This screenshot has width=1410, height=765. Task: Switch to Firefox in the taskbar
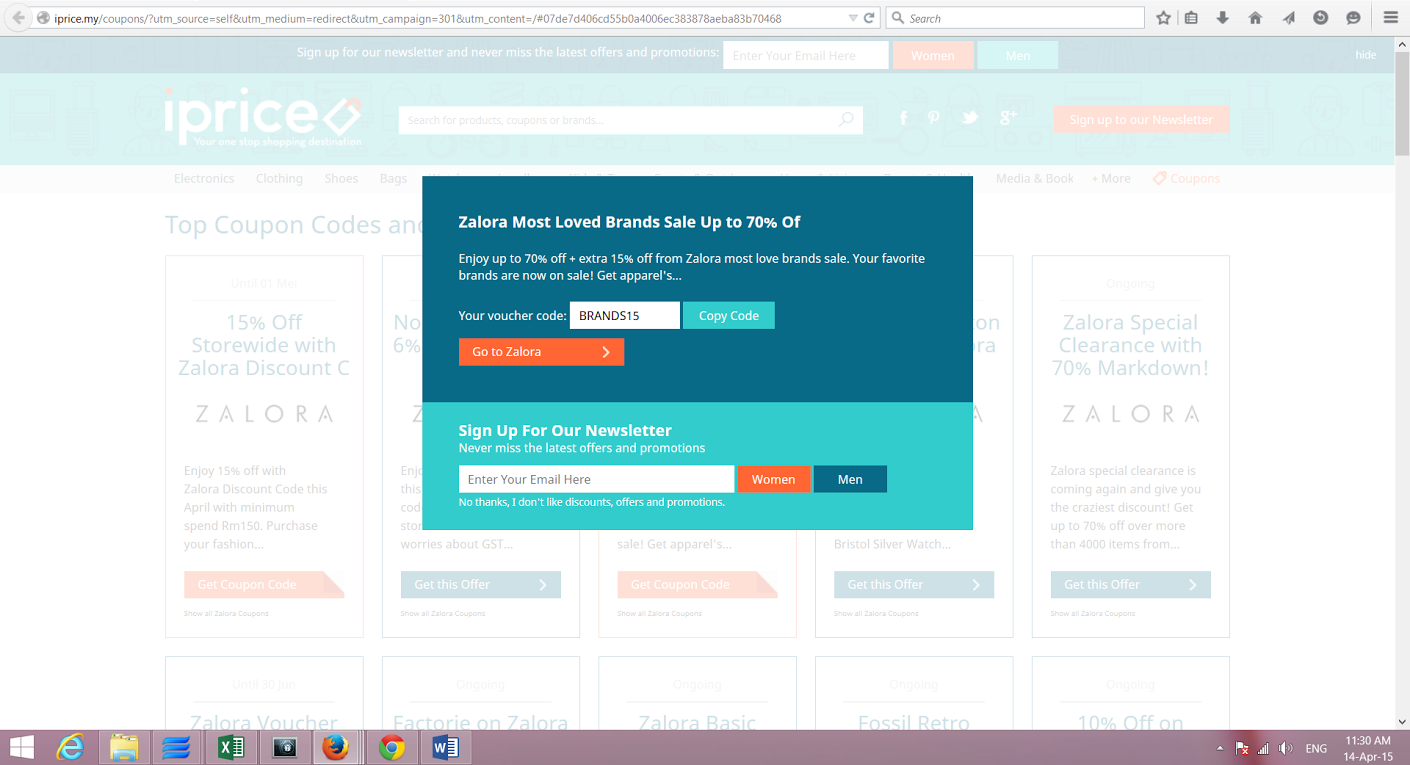[336, 747]
